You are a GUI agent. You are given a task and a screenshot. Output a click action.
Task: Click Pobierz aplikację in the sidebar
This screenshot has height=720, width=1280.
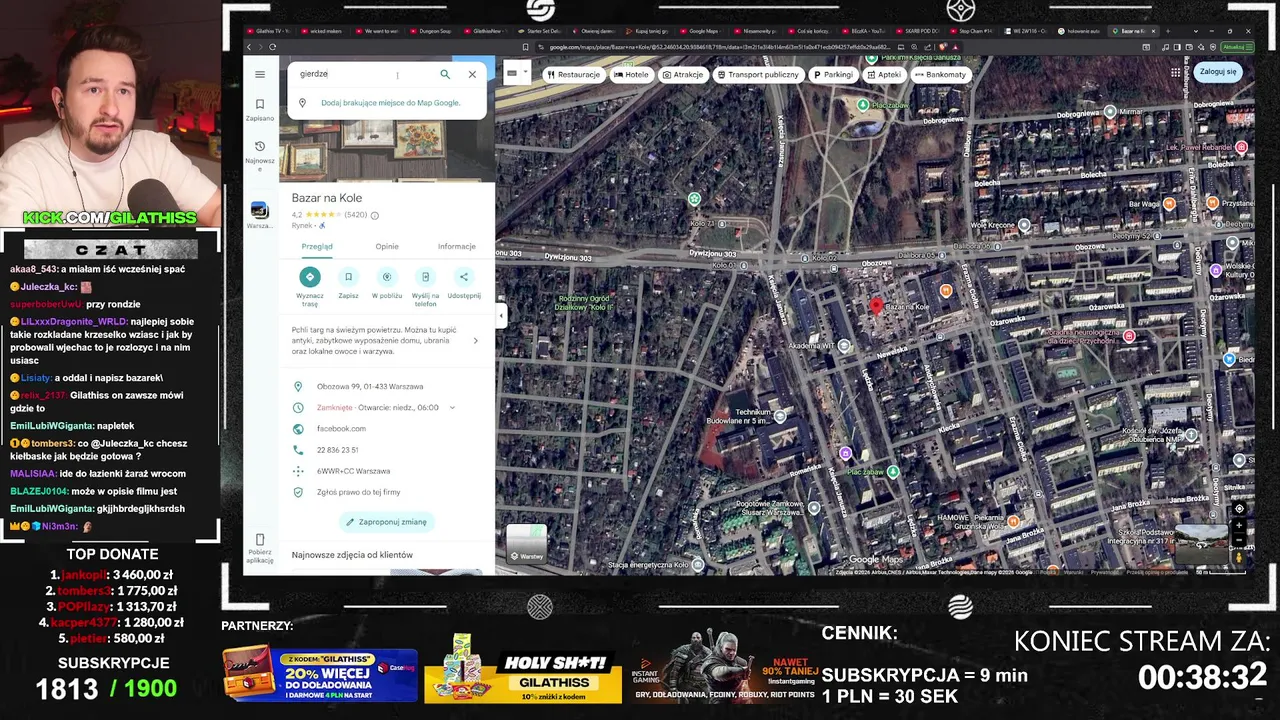[260, 549]
